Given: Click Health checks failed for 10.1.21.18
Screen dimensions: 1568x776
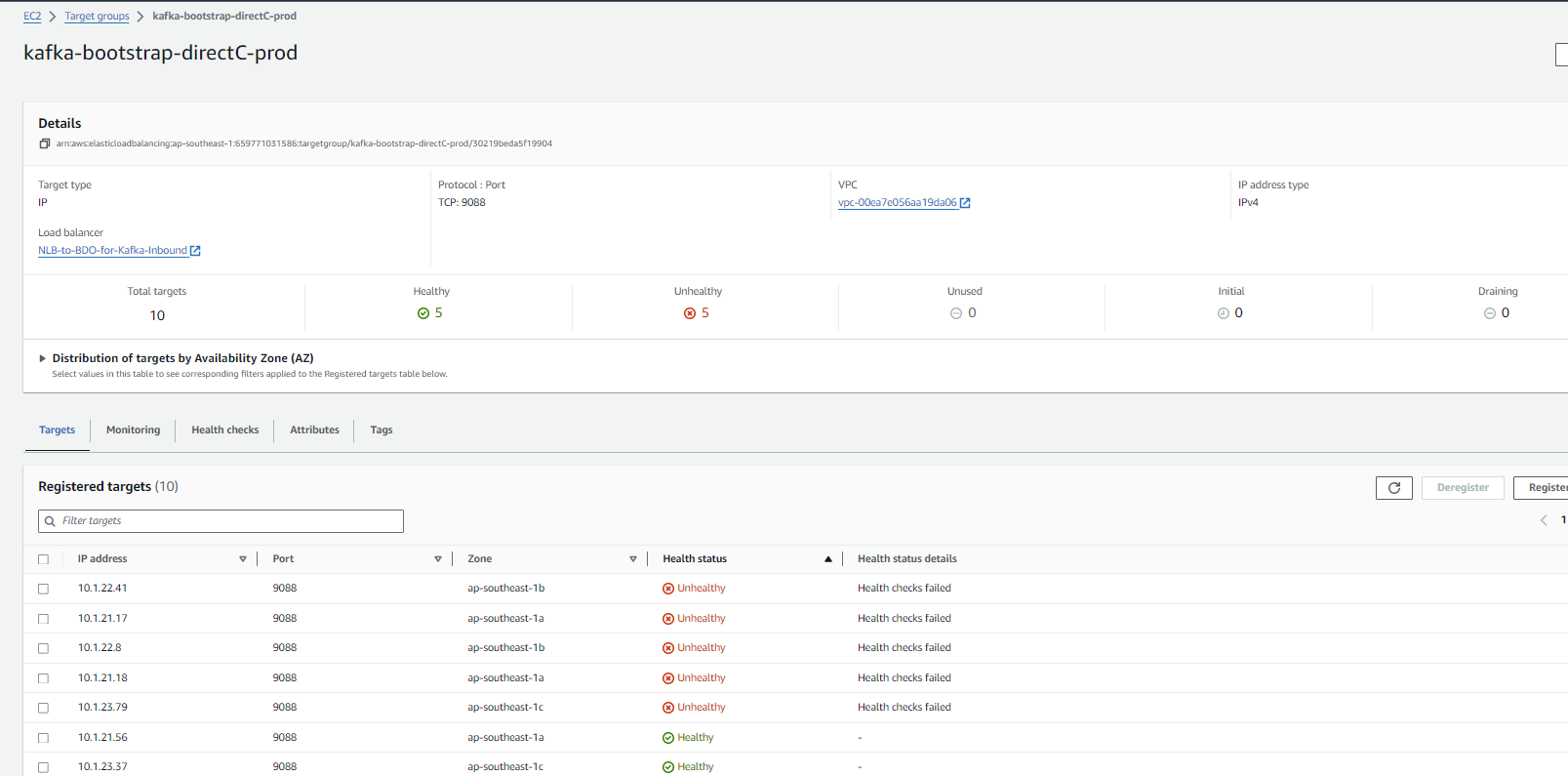Looking at the screenshot, I should (905, 678).
